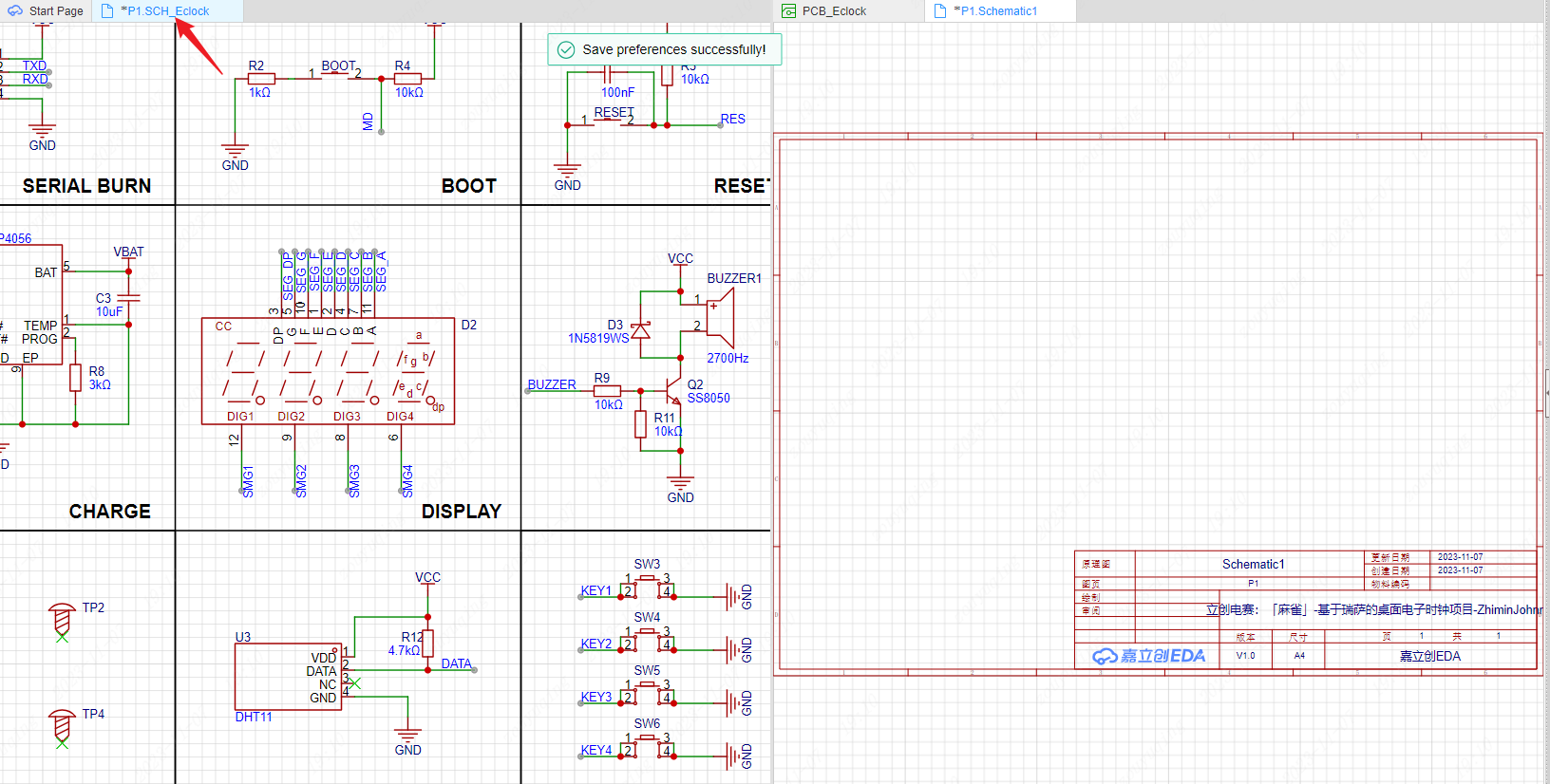The height and width of the screenshot is (784, 1550).
Task: Click the BOOT switch component label
Action: point(338,65)
